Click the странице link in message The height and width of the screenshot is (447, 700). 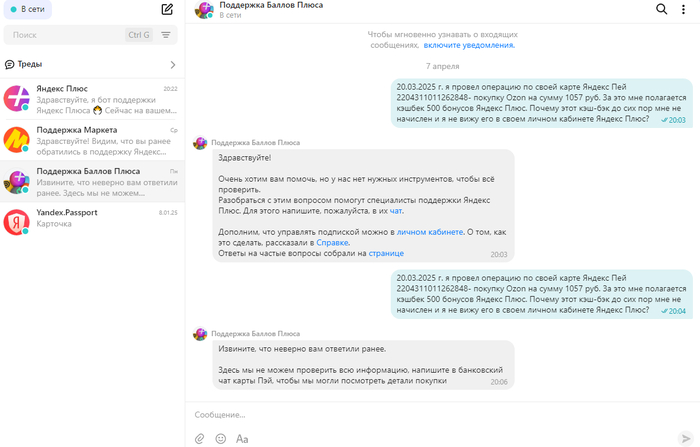coord(386,254)
